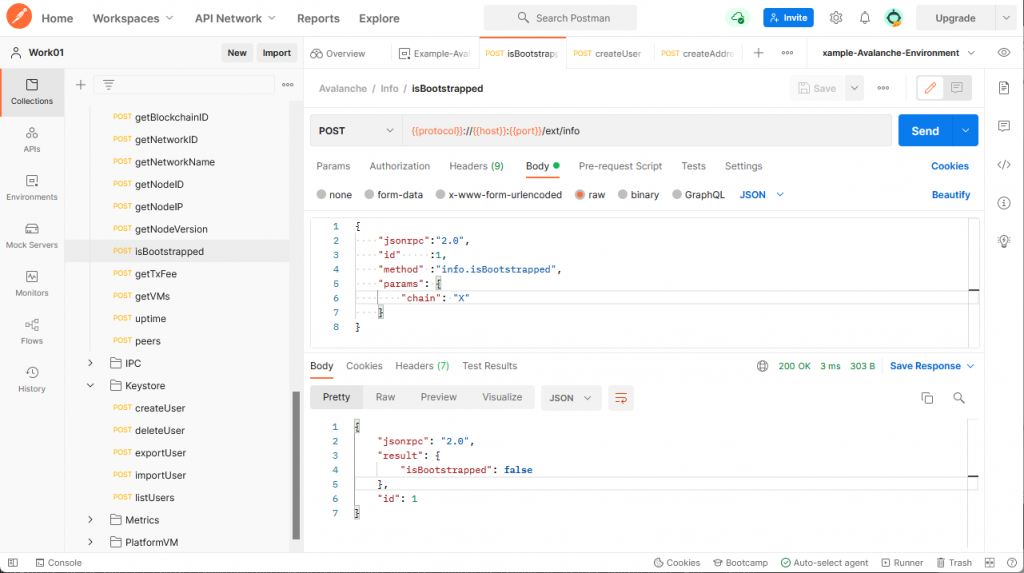The height and width of the screenshot is (573, 1024).
Task: Click the environment quick look eye icon
Action: (x=1003, y=53)
